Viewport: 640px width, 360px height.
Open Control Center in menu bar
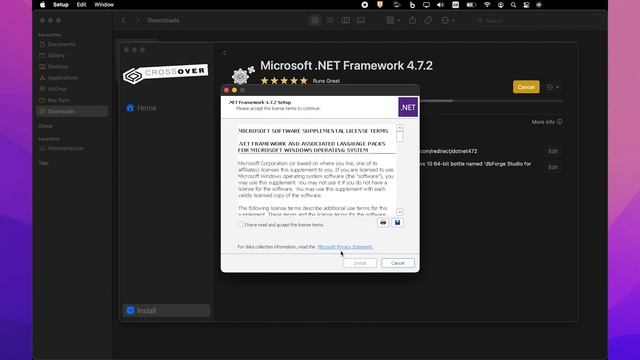click(x=526, y=5)
